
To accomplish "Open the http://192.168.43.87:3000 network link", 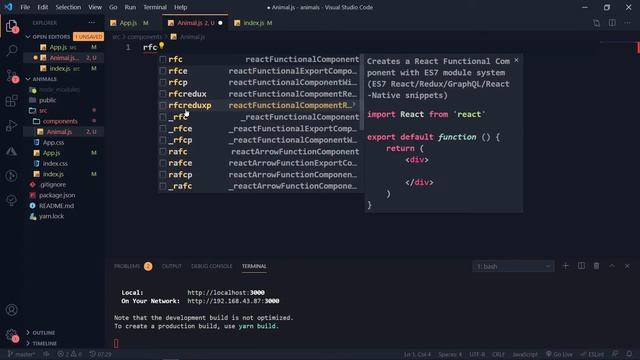I will coord(233,301).
